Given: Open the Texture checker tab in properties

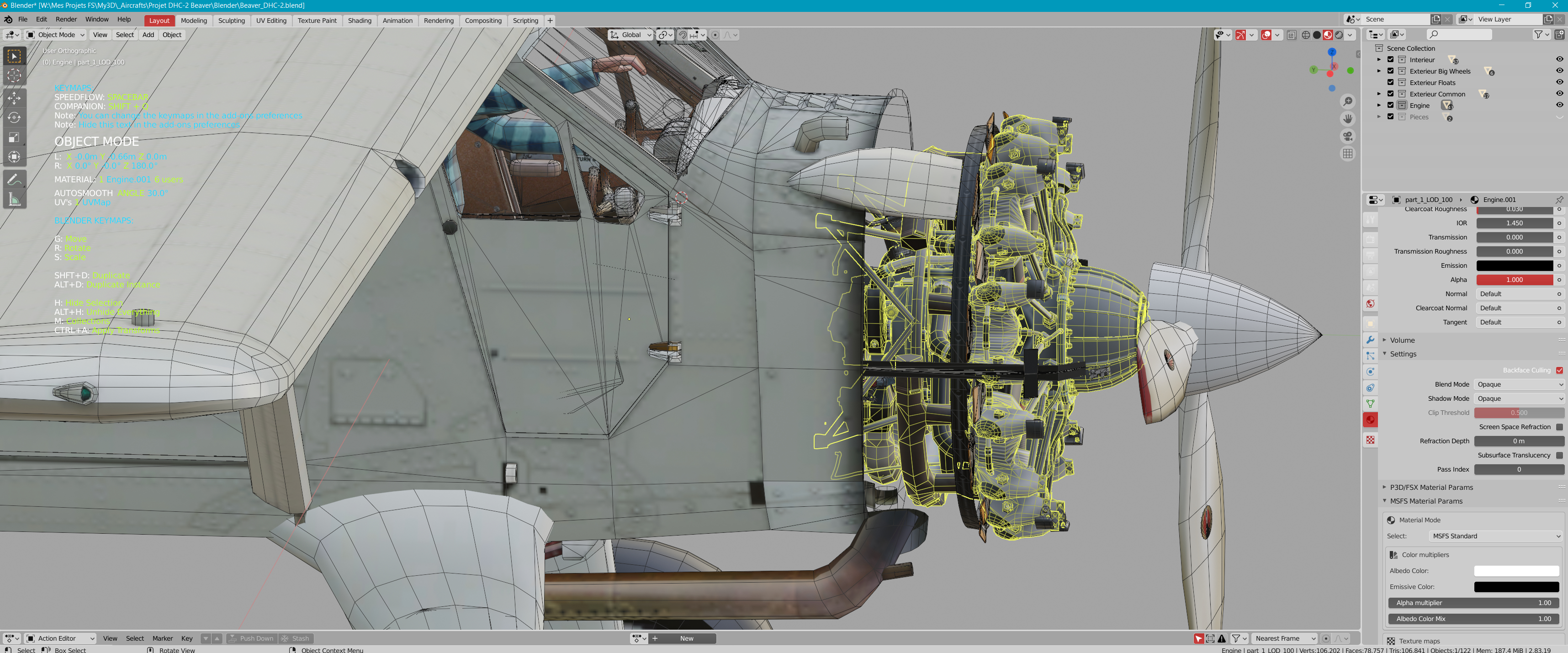Looking at the screenshot, I should pyautogui.click(x=1370, y=440).
